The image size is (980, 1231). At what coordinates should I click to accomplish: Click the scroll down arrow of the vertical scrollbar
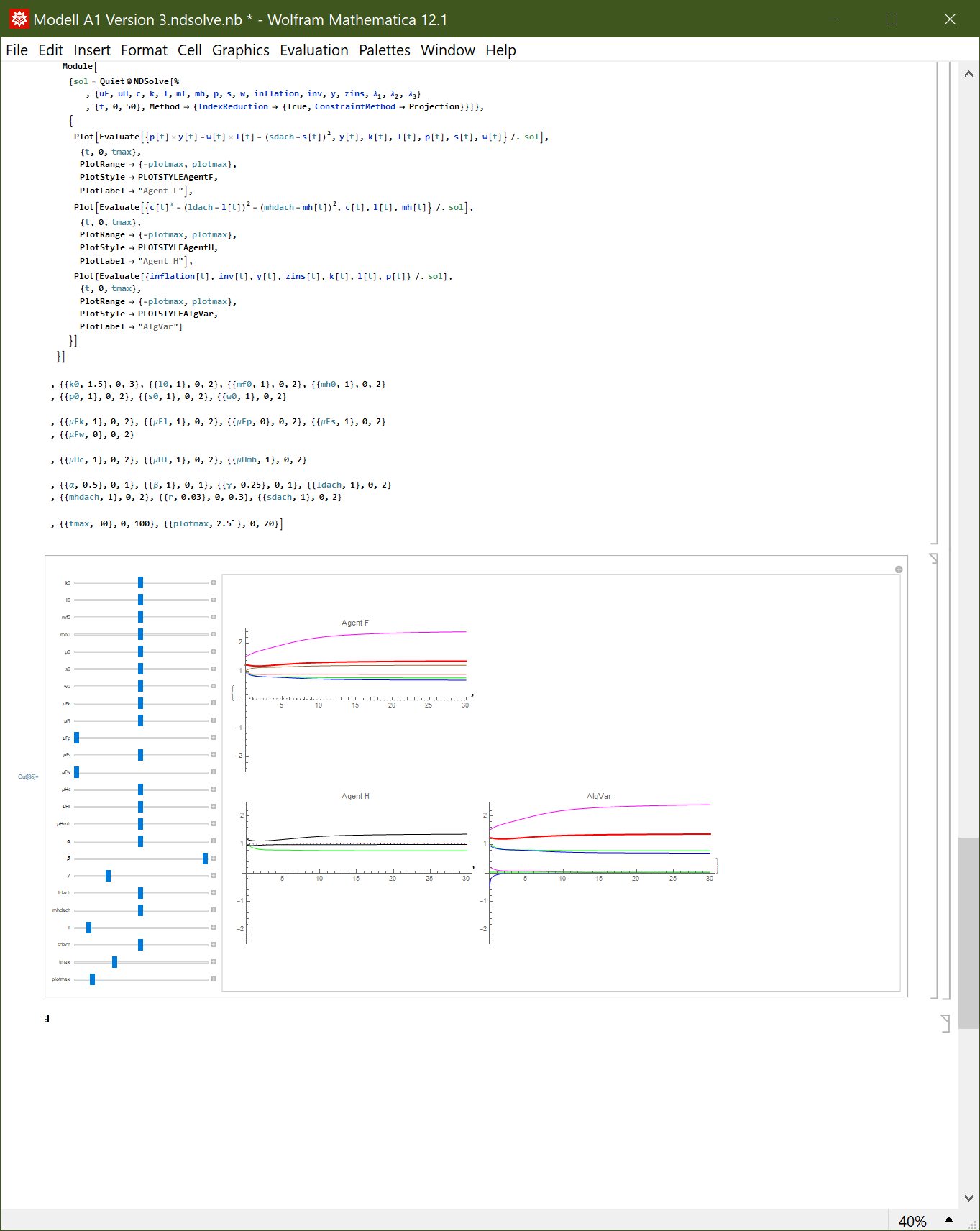click(968, 1198)
